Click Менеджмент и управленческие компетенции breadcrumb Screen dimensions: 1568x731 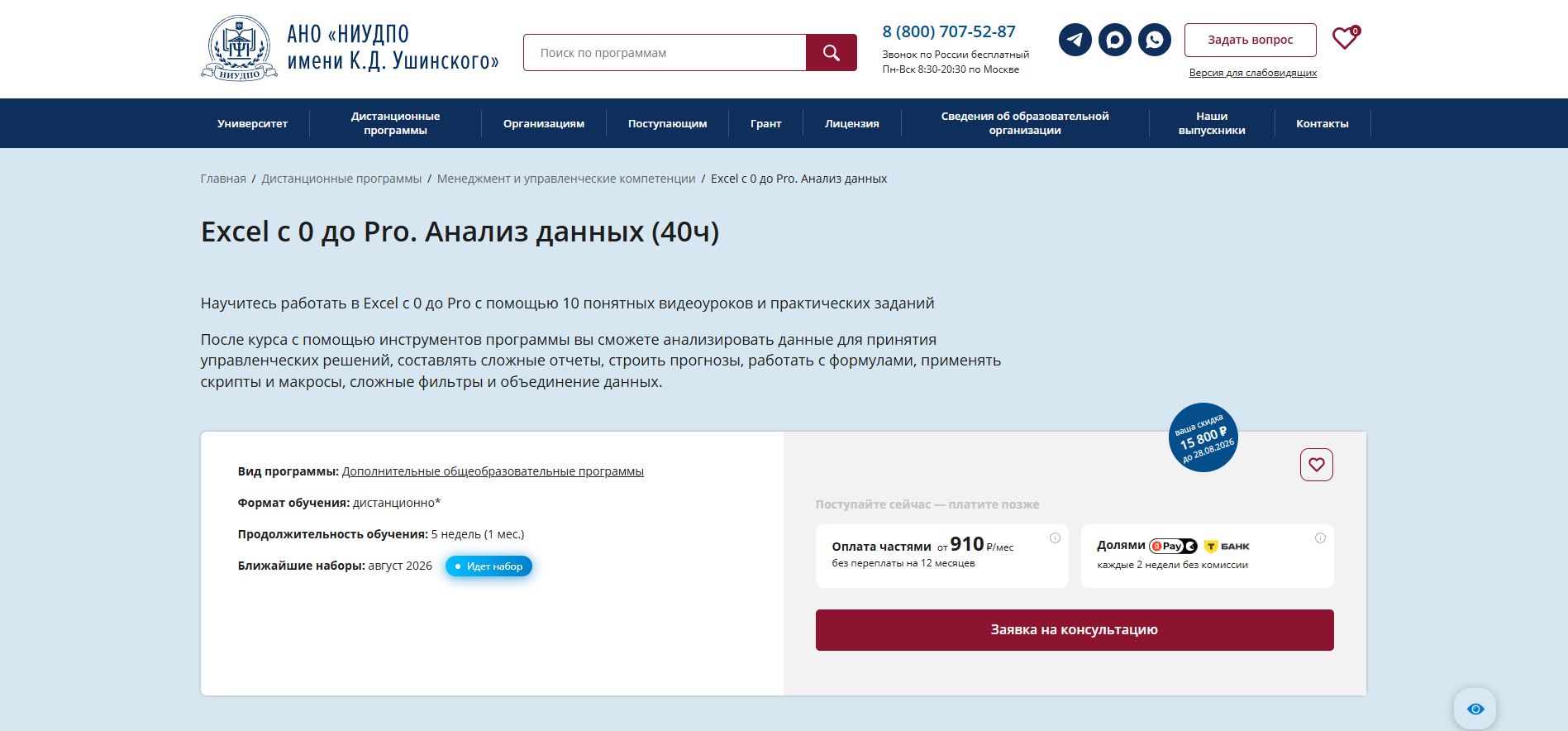(x=566, y=179)
